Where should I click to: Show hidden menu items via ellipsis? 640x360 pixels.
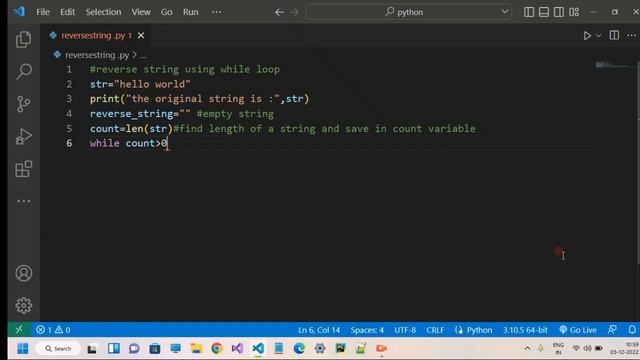tap(217, 12)
